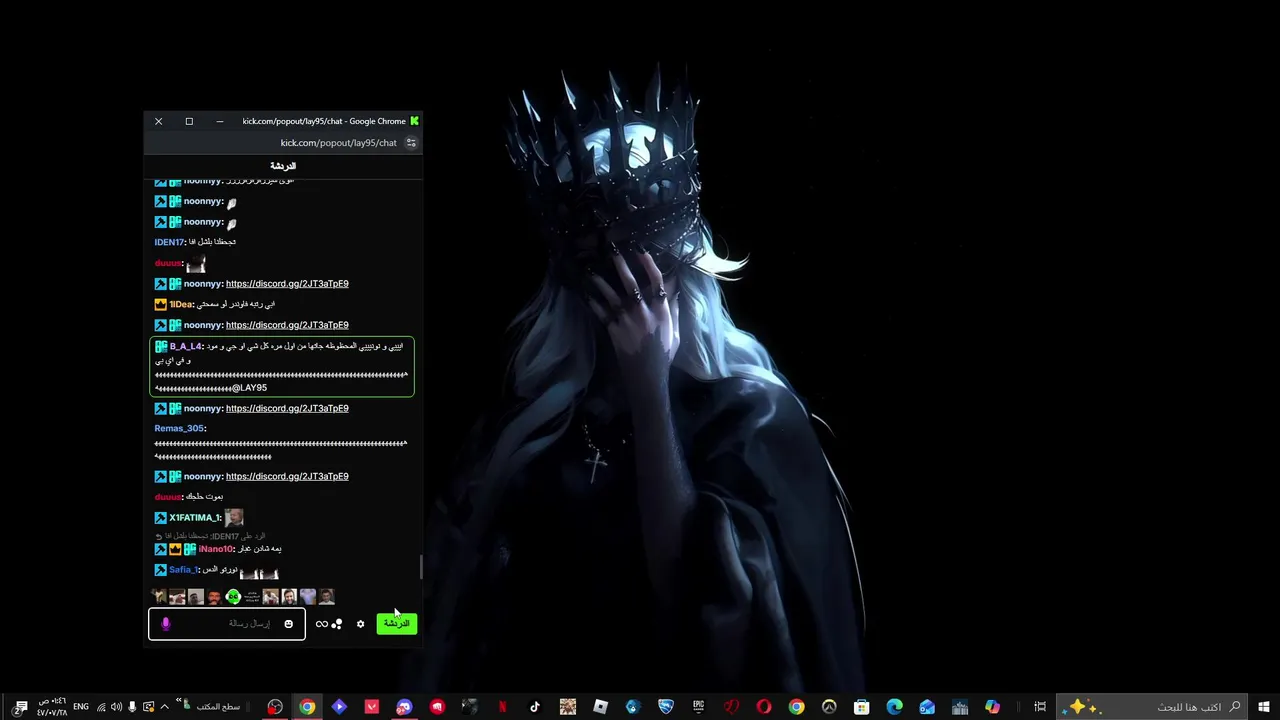Open noonnyy's discord link above 1iDea's message
This screenshot has width=1280, height=720.
pos(287,284)
